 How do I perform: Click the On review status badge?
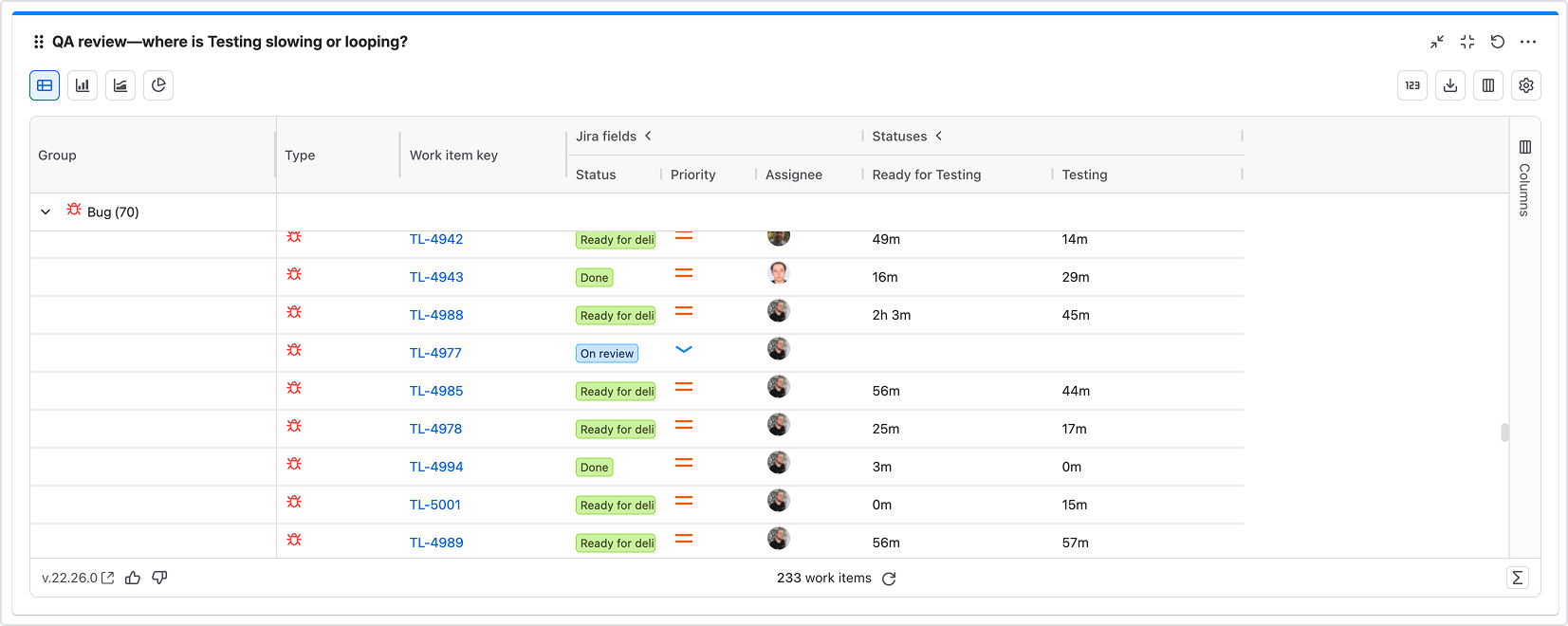tap(607, 354)
